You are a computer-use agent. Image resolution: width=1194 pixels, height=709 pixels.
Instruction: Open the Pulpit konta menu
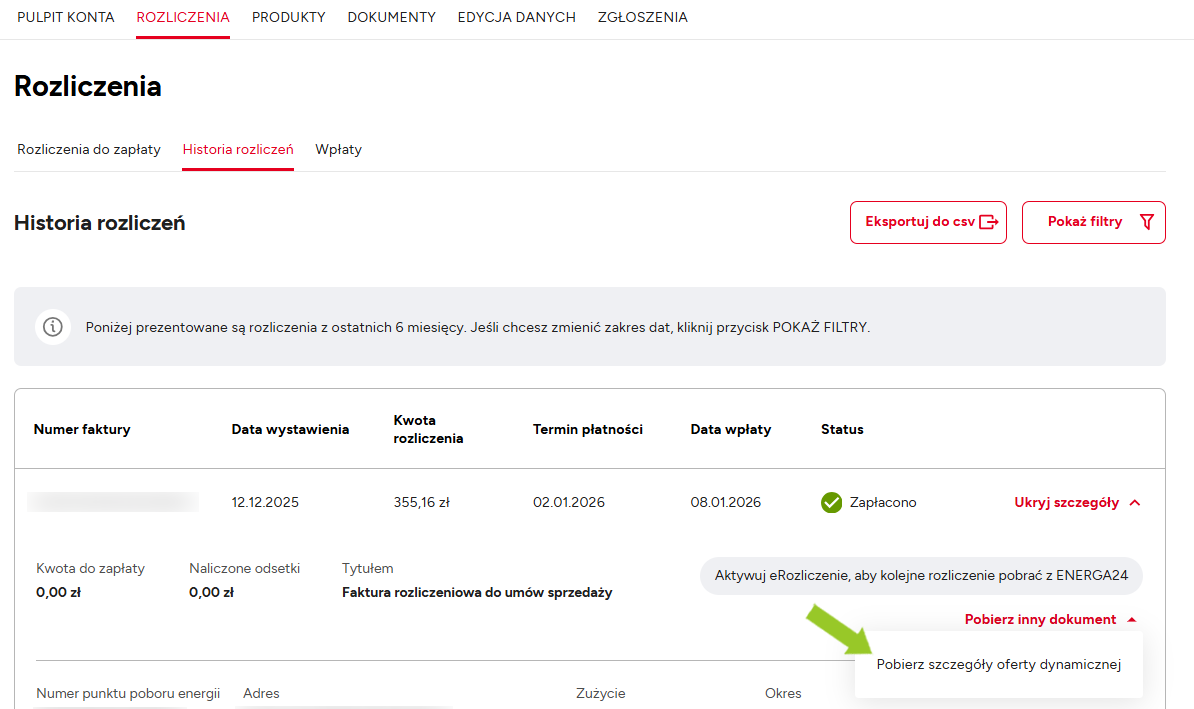65,17
